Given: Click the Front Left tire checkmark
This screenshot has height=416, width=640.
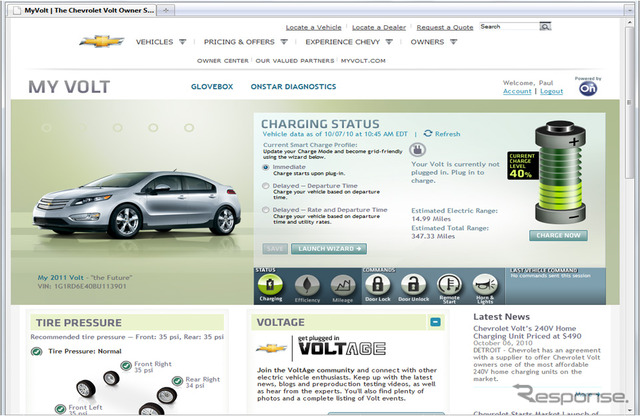Looking at the screenshot, I should 60,409.
